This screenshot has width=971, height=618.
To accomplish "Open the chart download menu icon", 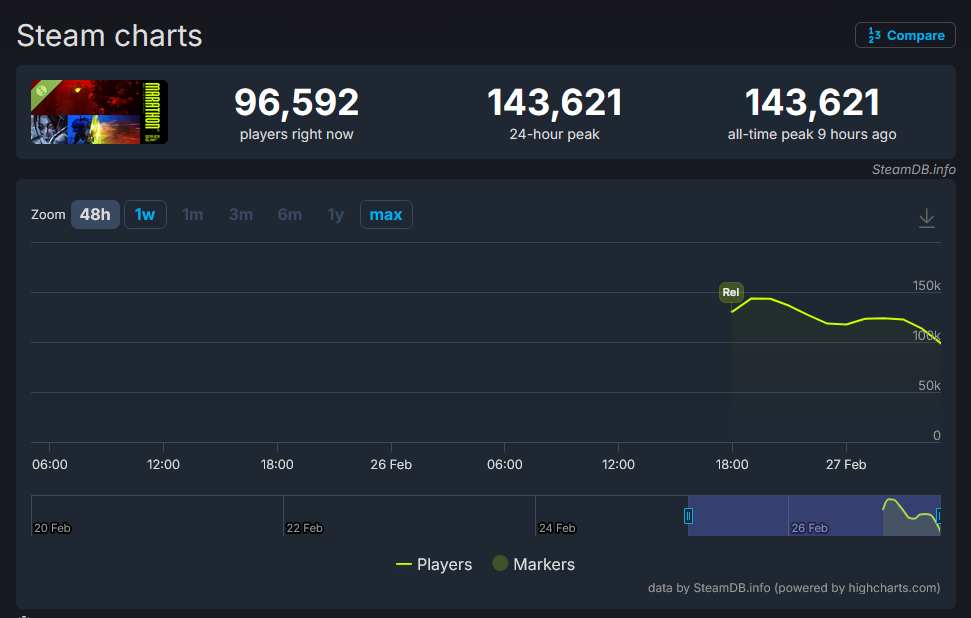I will pos(926,218).
